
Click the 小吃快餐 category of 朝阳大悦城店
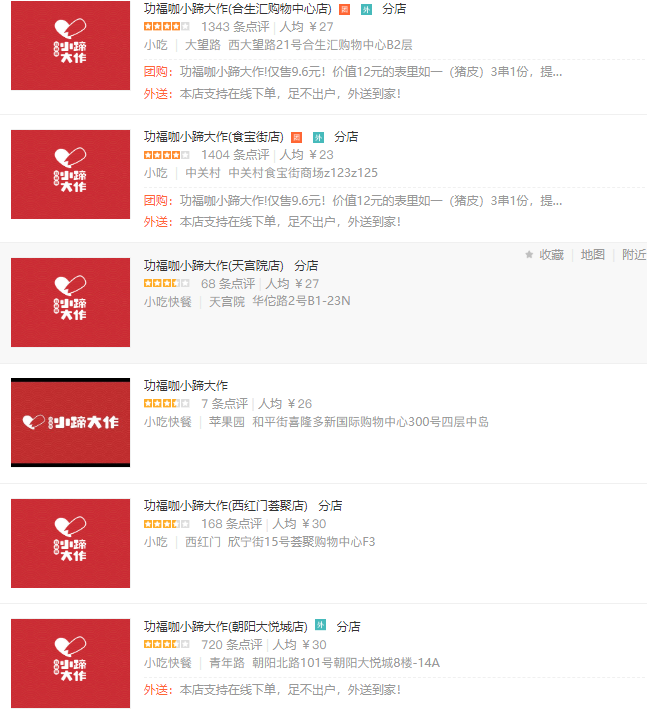168,663
